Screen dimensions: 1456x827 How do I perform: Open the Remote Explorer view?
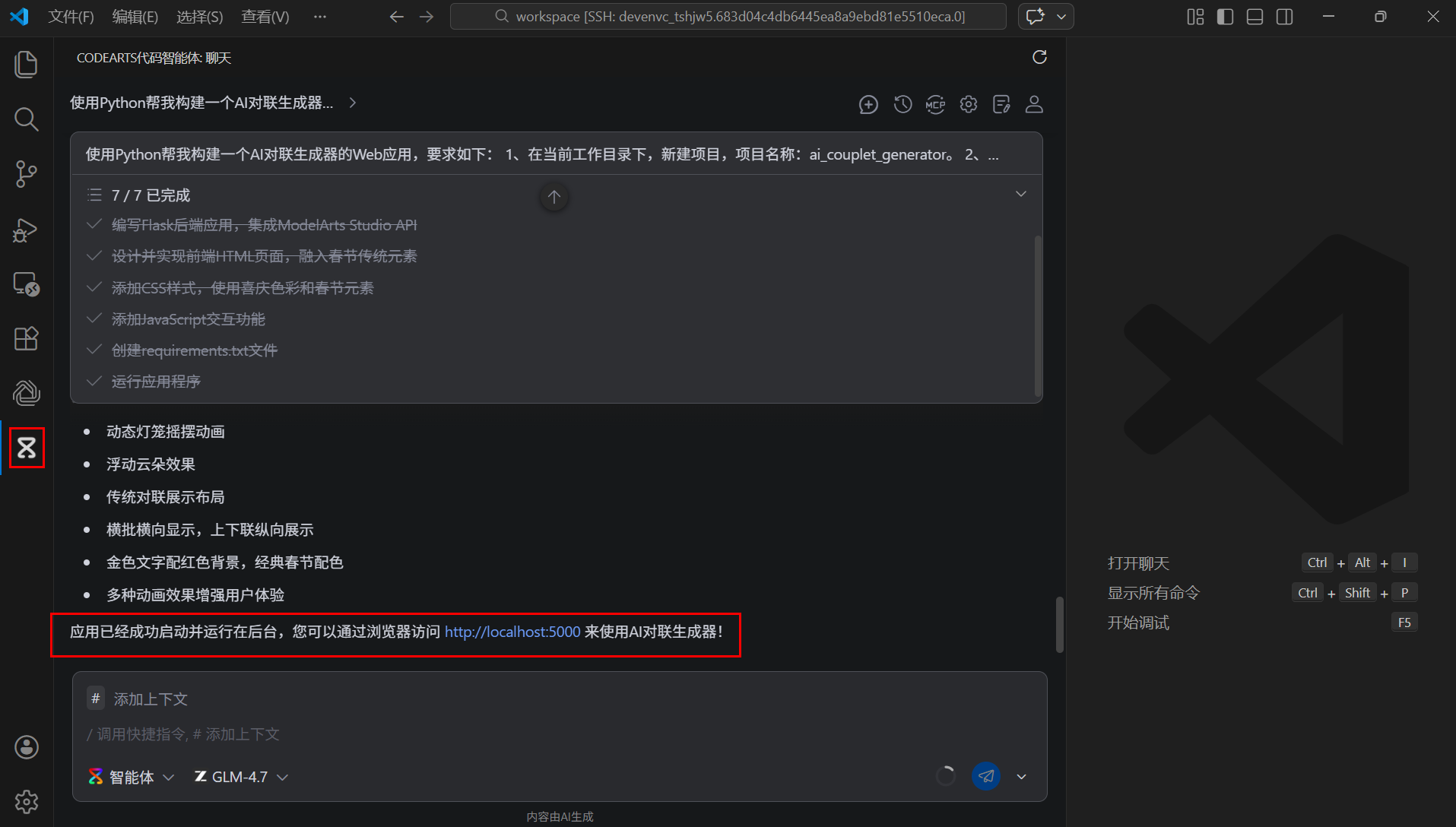click(27, 284)
